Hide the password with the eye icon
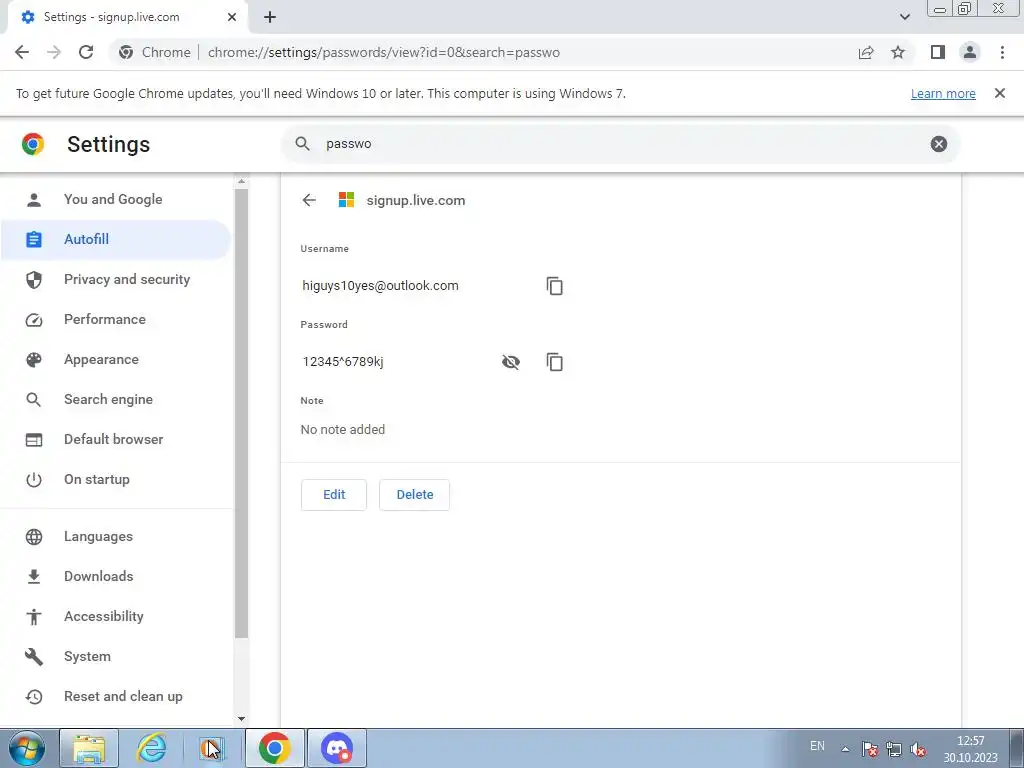1024x768 pixels. [x=511, y=362]
